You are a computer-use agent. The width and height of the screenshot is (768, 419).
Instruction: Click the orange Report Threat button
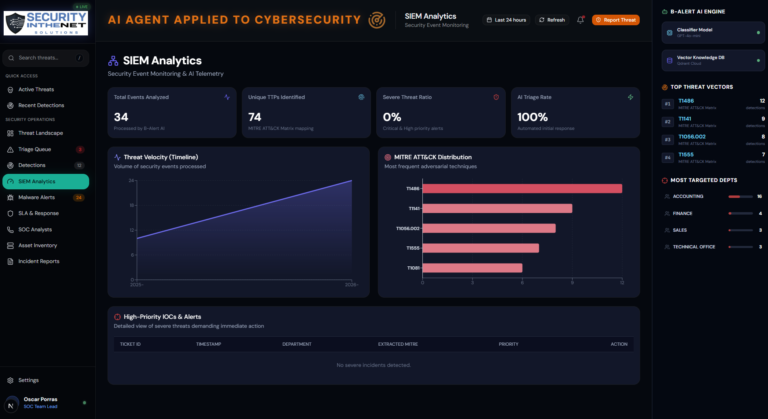[616, 20]
